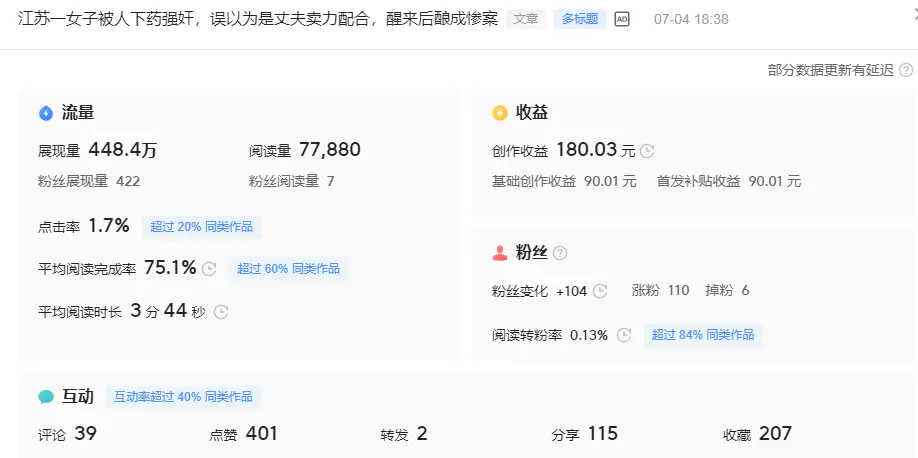Click the 超过 84% 同类作品 badge
This screenshot has width=918, height=458.
pos(703,335)
